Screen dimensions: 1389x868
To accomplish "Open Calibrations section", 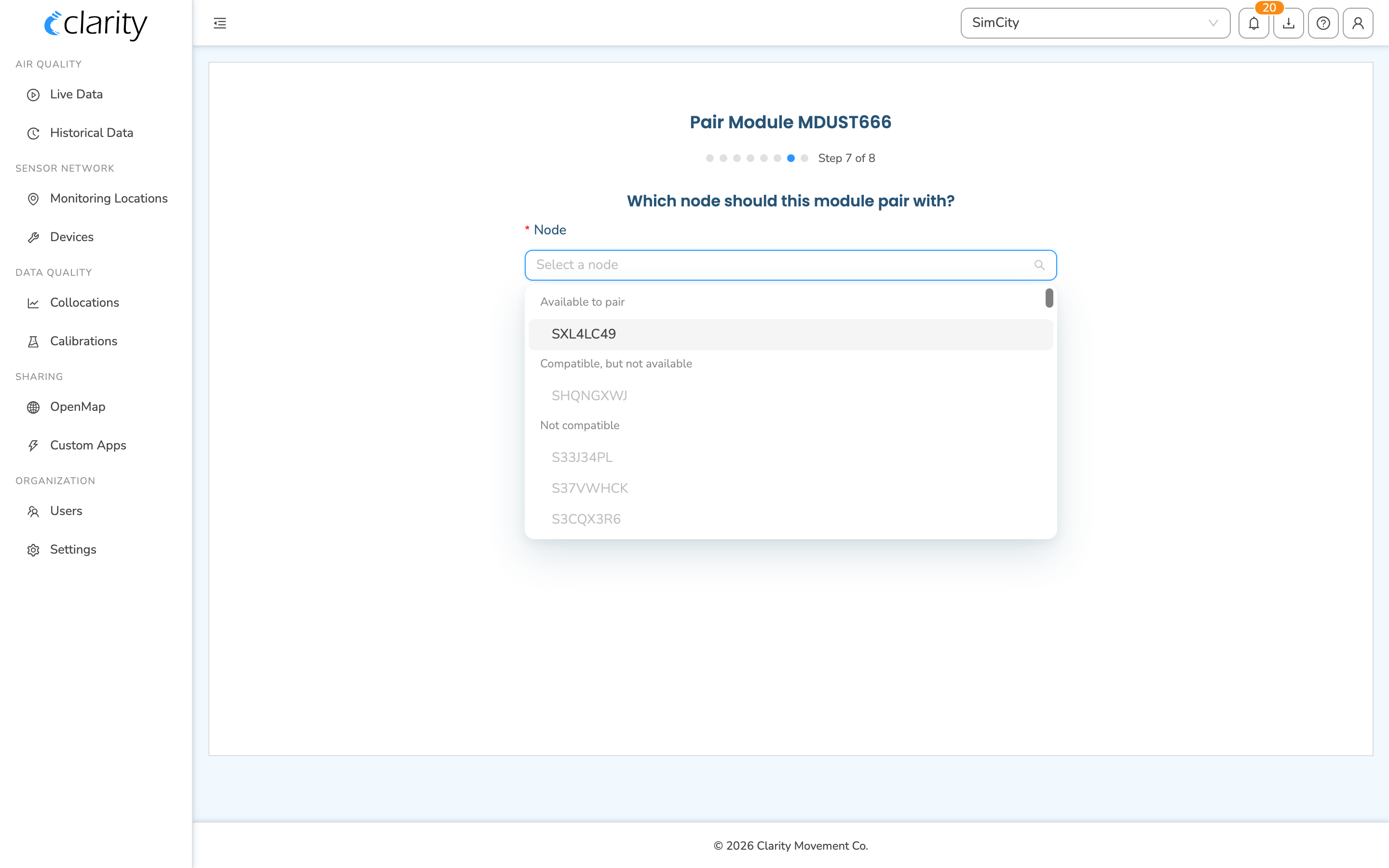I will point(83,341).
